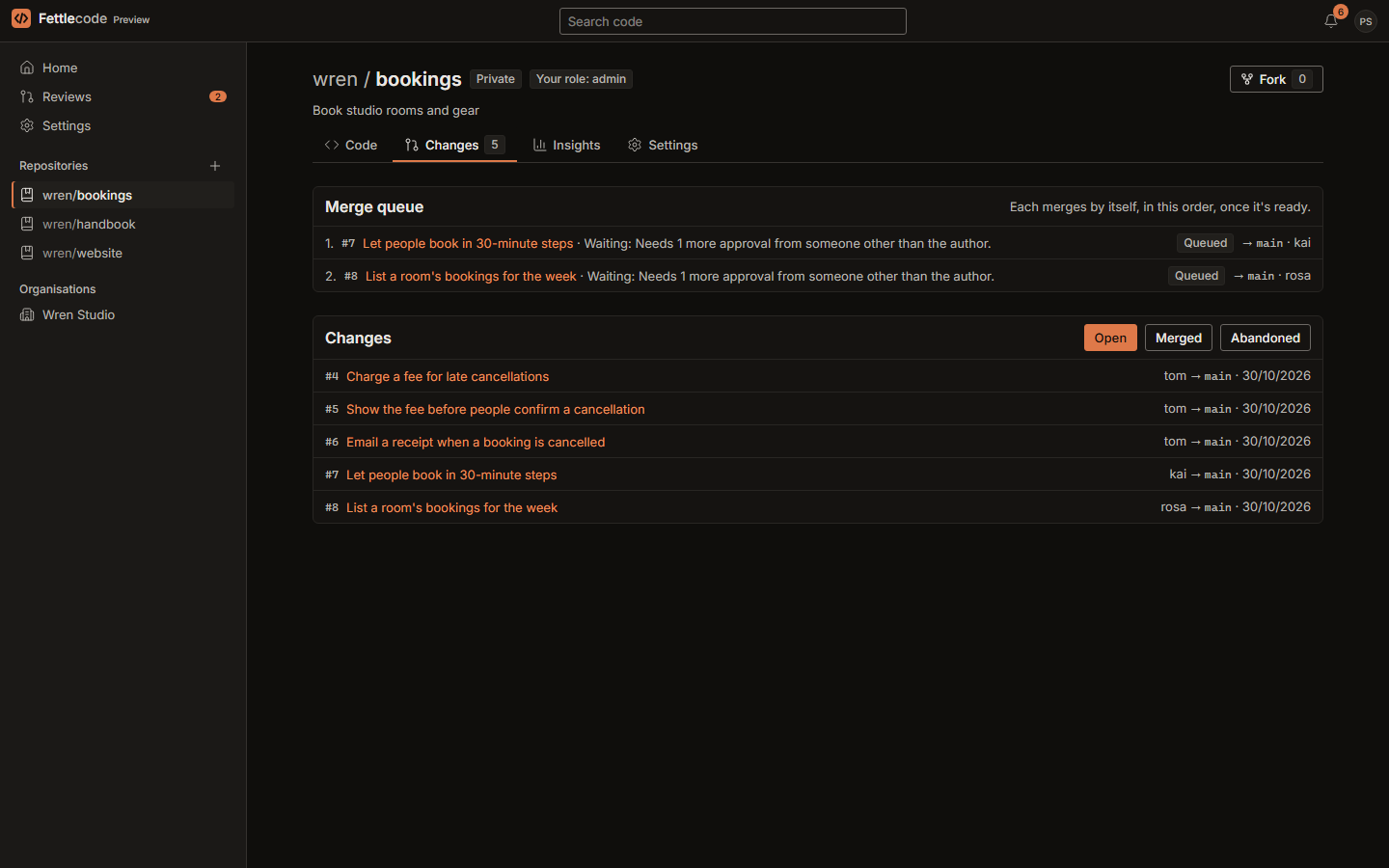Focus the Search code field
This screenshot has height=868, width=1389.
[x=733, y=21]
